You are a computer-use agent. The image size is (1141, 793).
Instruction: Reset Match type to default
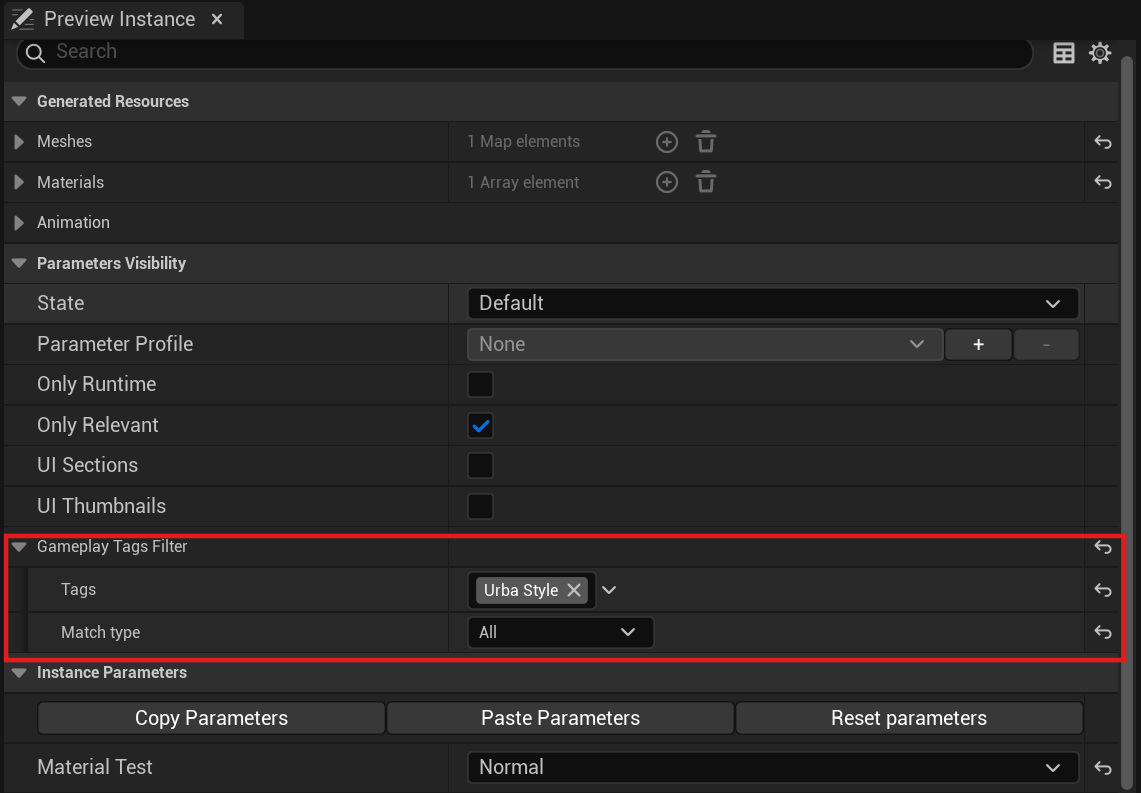pos(1102,632)
